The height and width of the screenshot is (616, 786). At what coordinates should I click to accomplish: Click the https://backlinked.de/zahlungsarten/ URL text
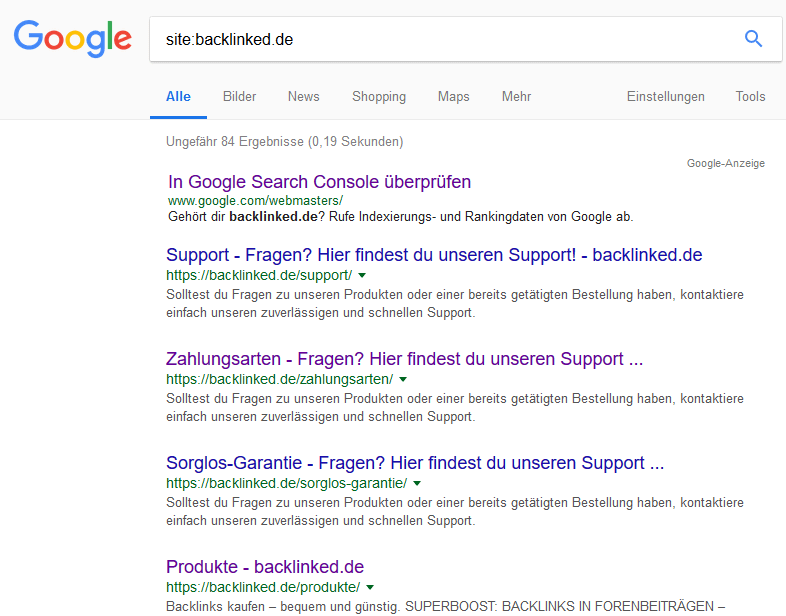click(x=280, y=379)
